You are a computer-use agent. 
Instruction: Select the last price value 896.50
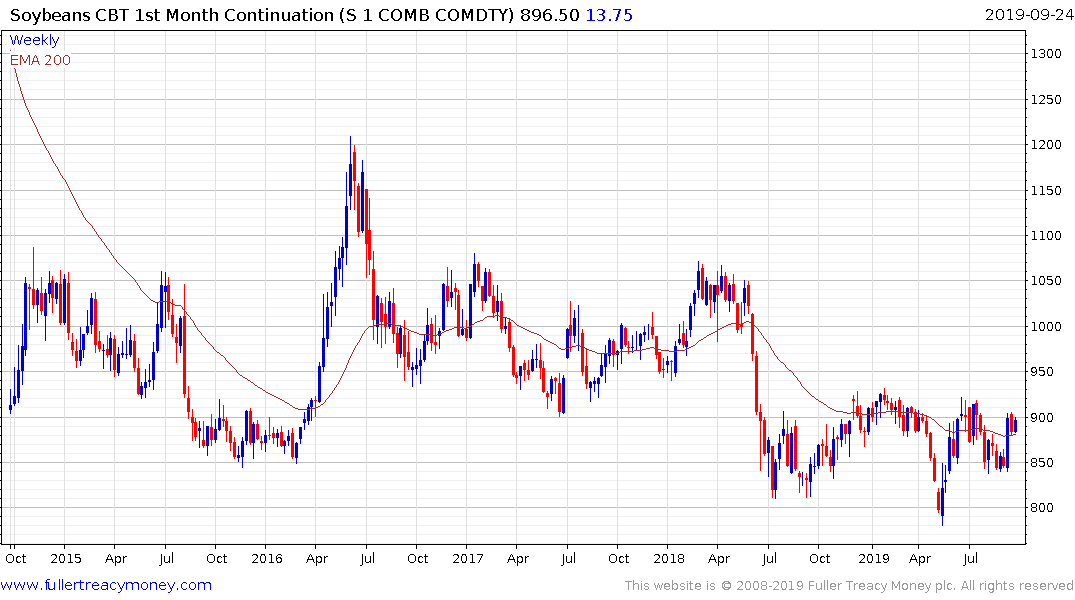click(549, 15)
